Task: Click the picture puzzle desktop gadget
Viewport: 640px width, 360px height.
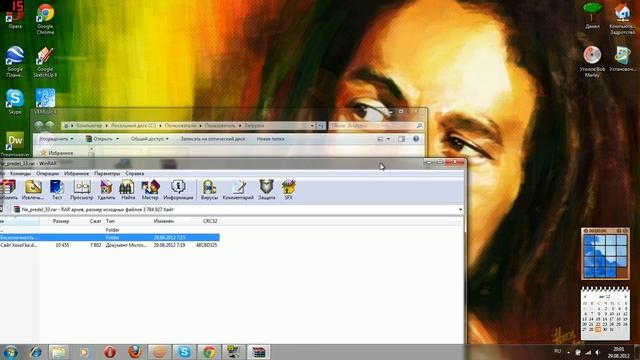Action: [605, 254]
